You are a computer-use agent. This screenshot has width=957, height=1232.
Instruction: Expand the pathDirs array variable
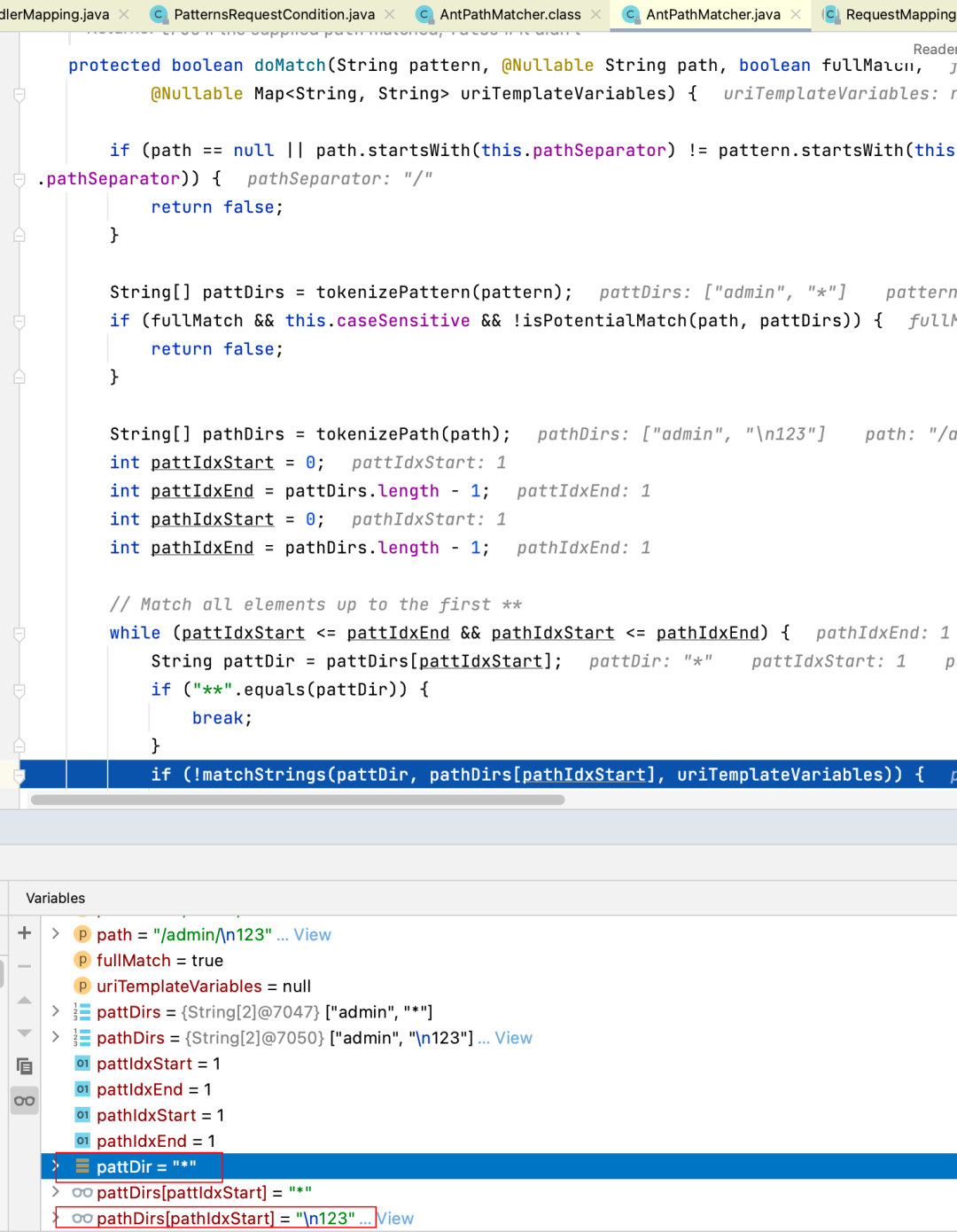point(56,1037)
